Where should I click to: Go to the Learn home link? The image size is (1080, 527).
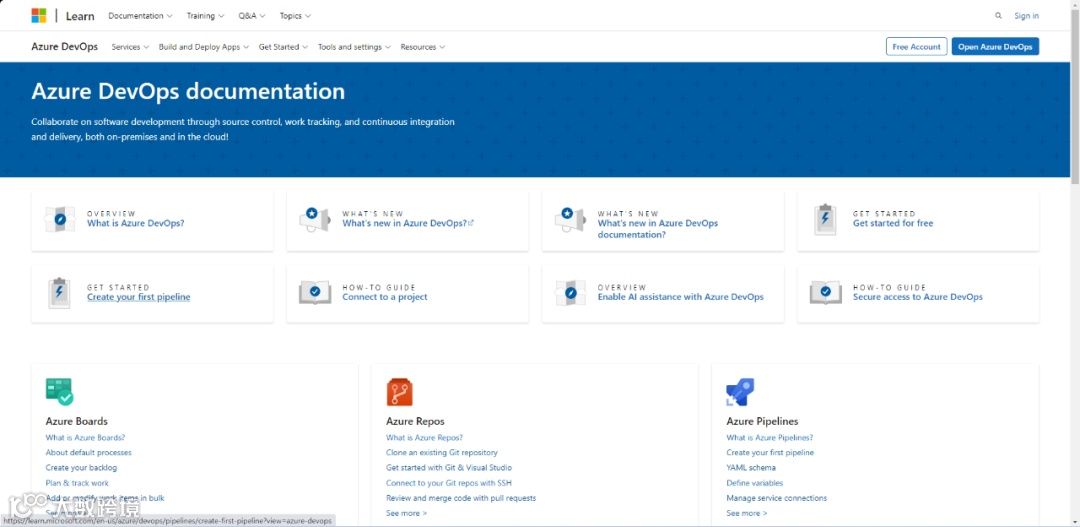click(80, 16)
